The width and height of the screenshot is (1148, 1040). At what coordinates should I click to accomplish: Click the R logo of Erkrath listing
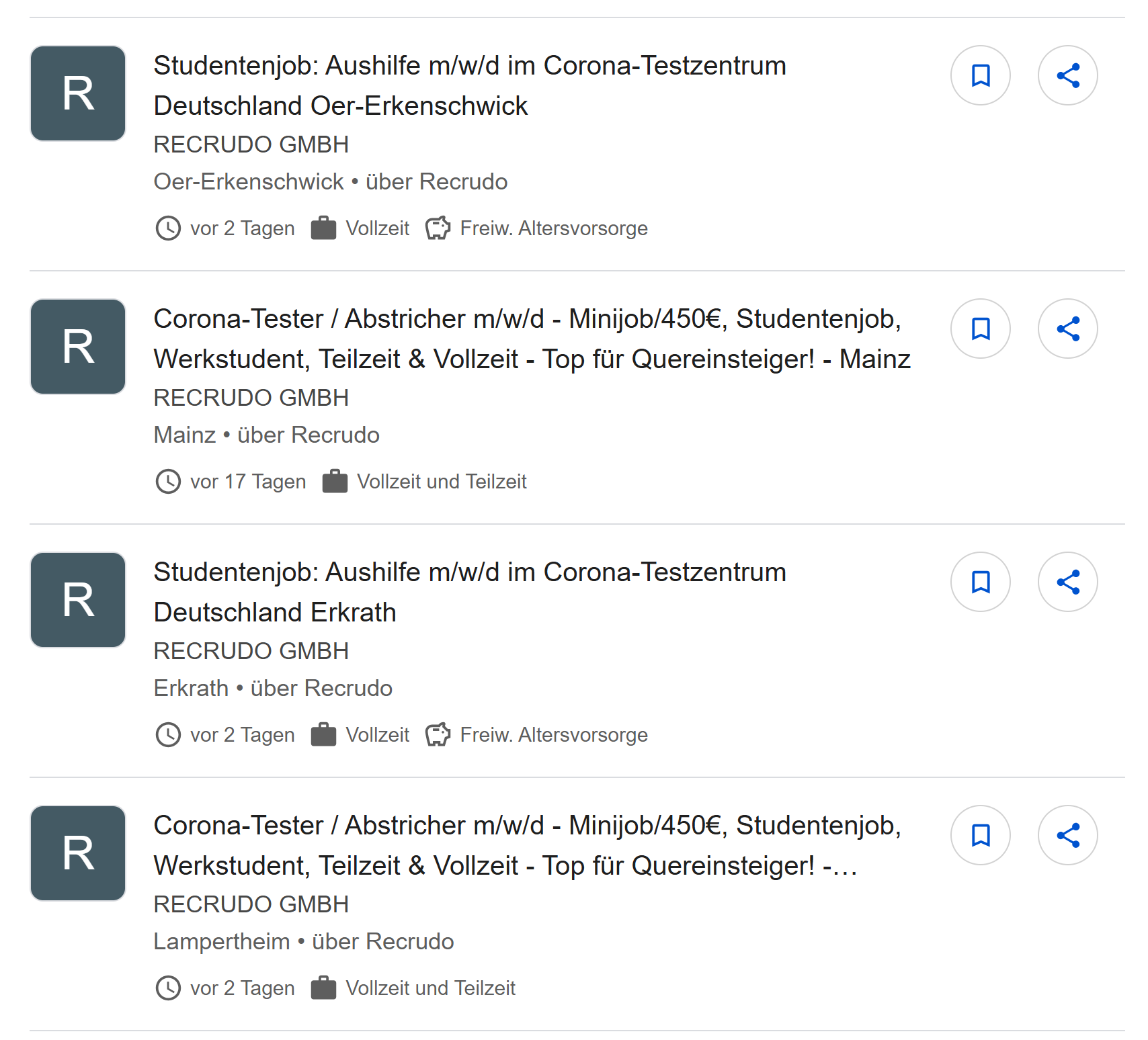click(78, 600)
